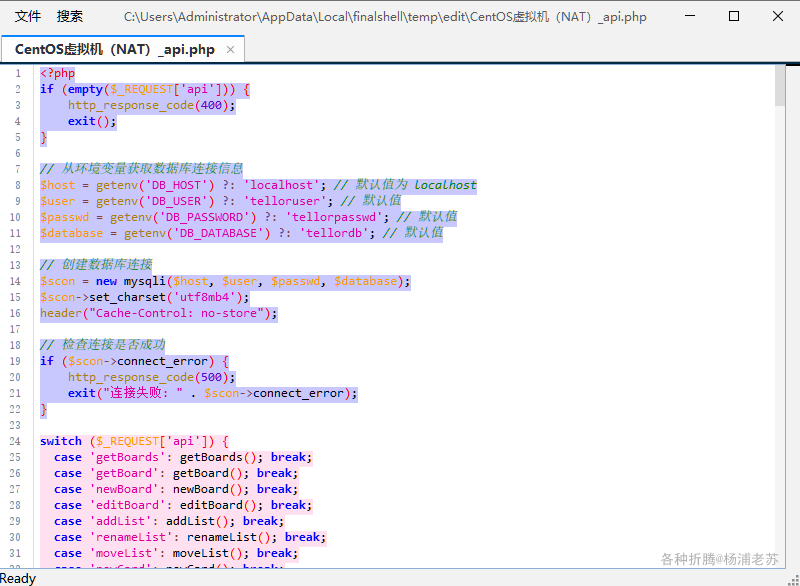Click the 'moveList' case line

click(176, 553)
